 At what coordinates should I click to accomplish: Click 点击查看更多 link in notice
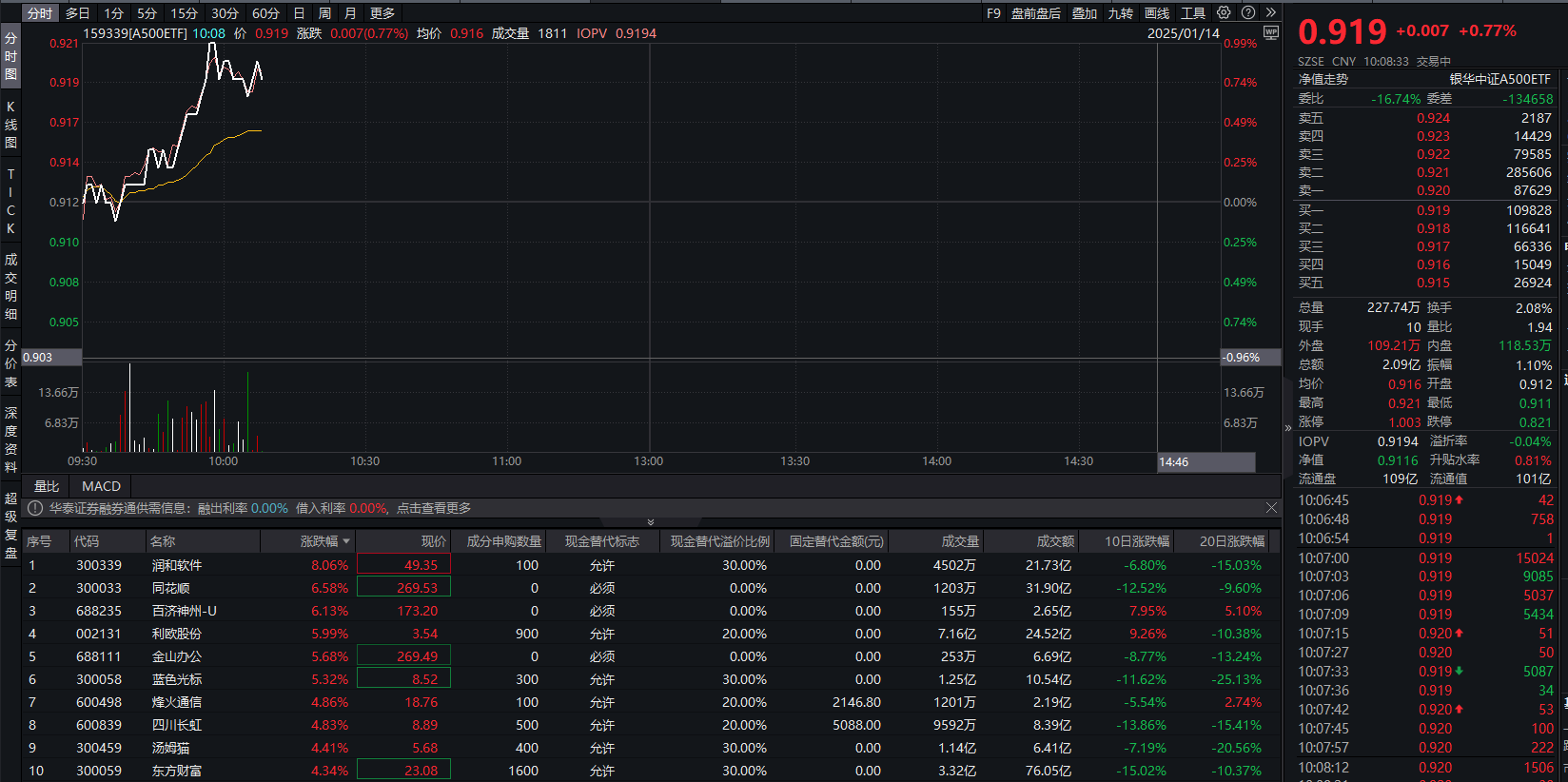[434, 508]
